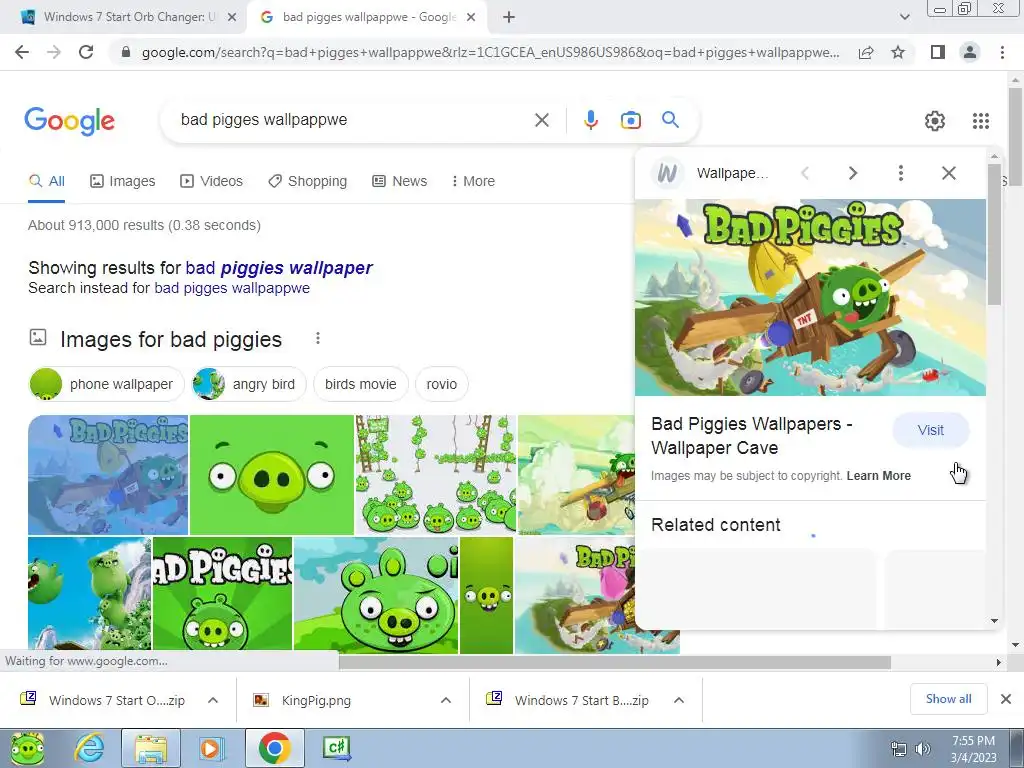1024x768 pixels.
Task: Expand options for KingPig.png download
Action: 446,700
